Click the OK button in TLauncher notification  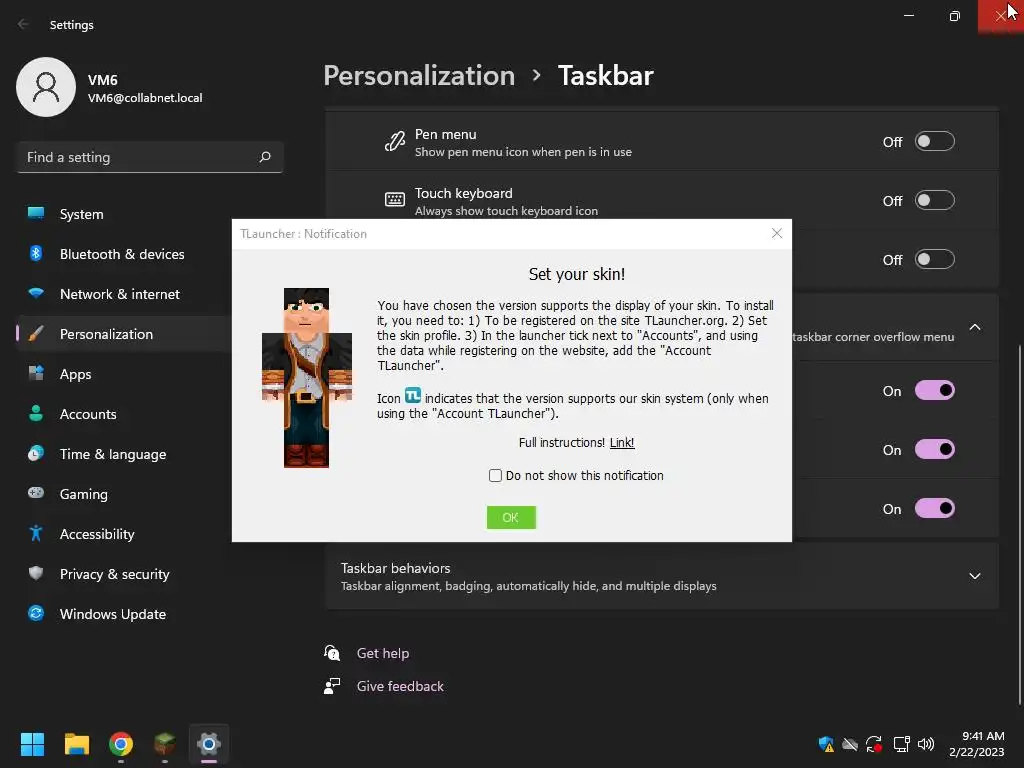point(511,517)
